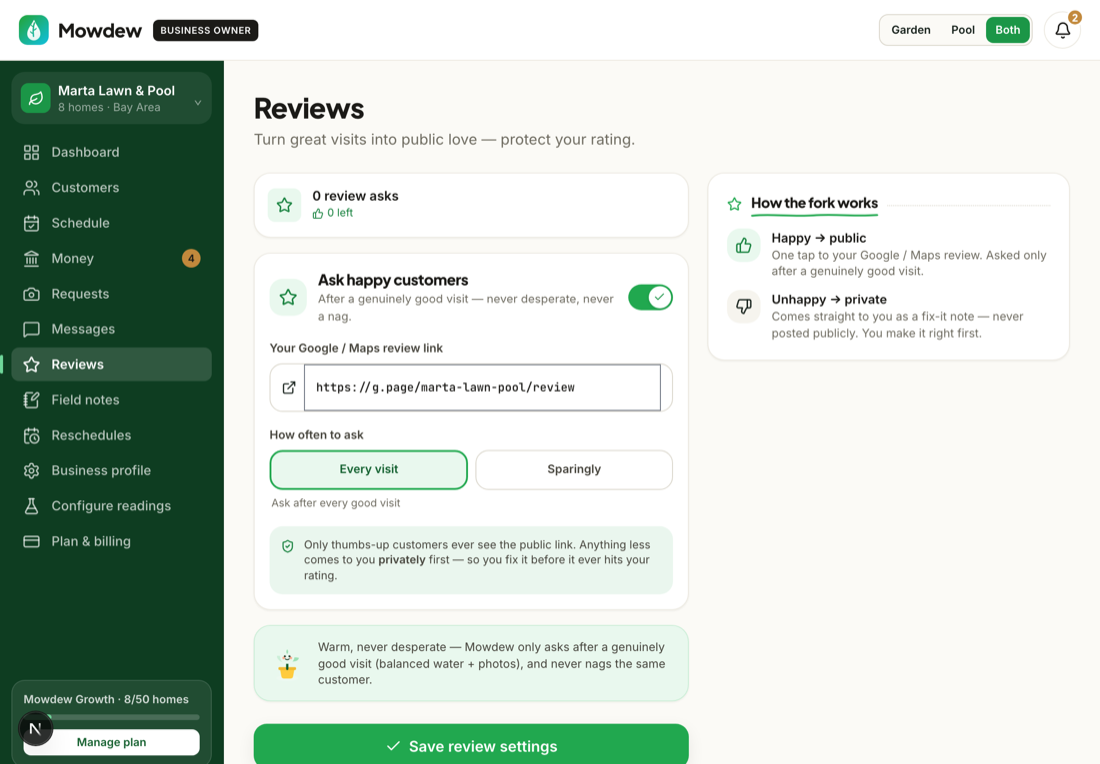Open the notifications bell
This screenshot has height=764, width=1100.
coord(1062,30)
